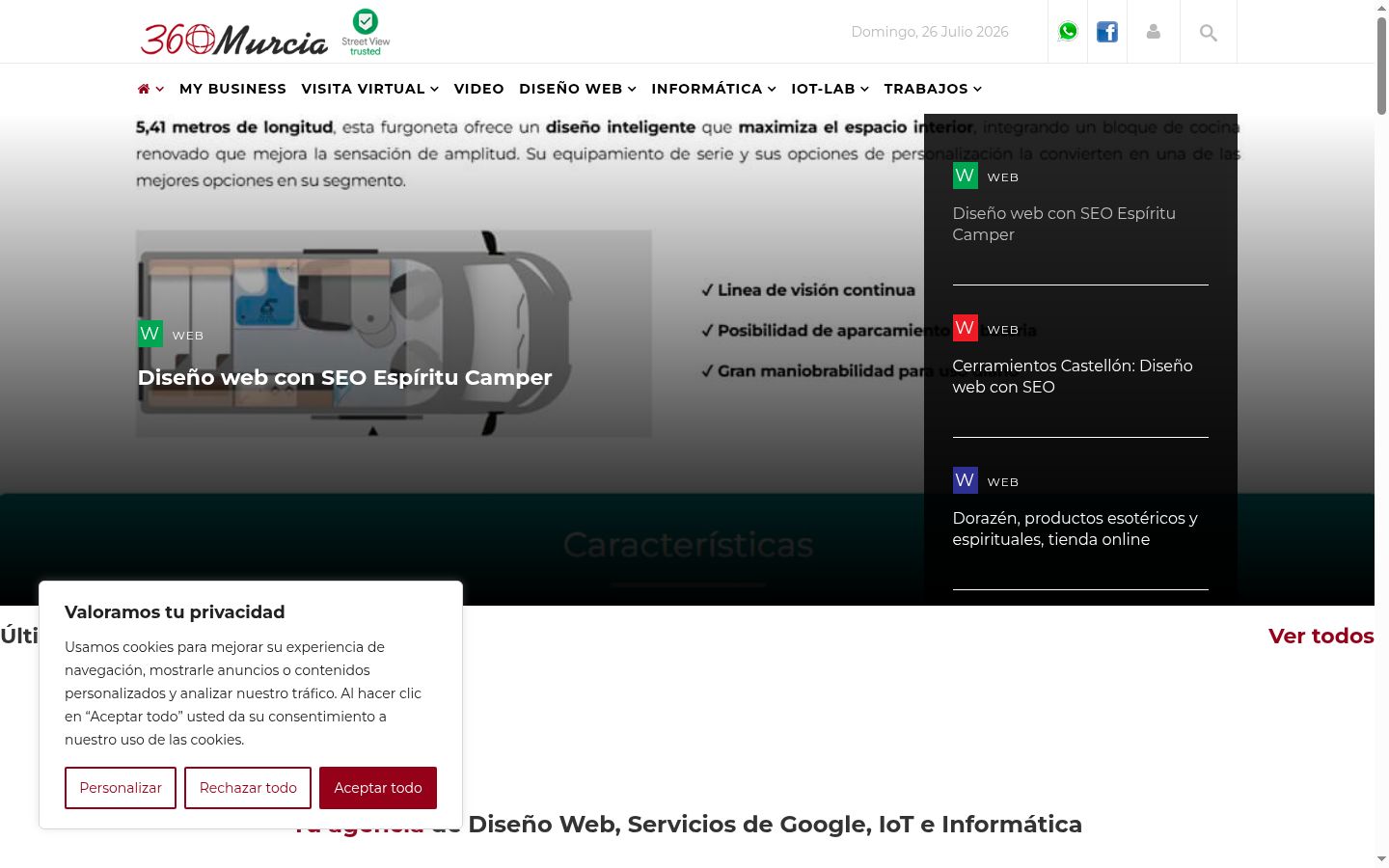Image resolution: width=1389 pixels, height=868 pixels.
Task: Click the date text Domingo, 26 Julio 2026
Action: 930,32
